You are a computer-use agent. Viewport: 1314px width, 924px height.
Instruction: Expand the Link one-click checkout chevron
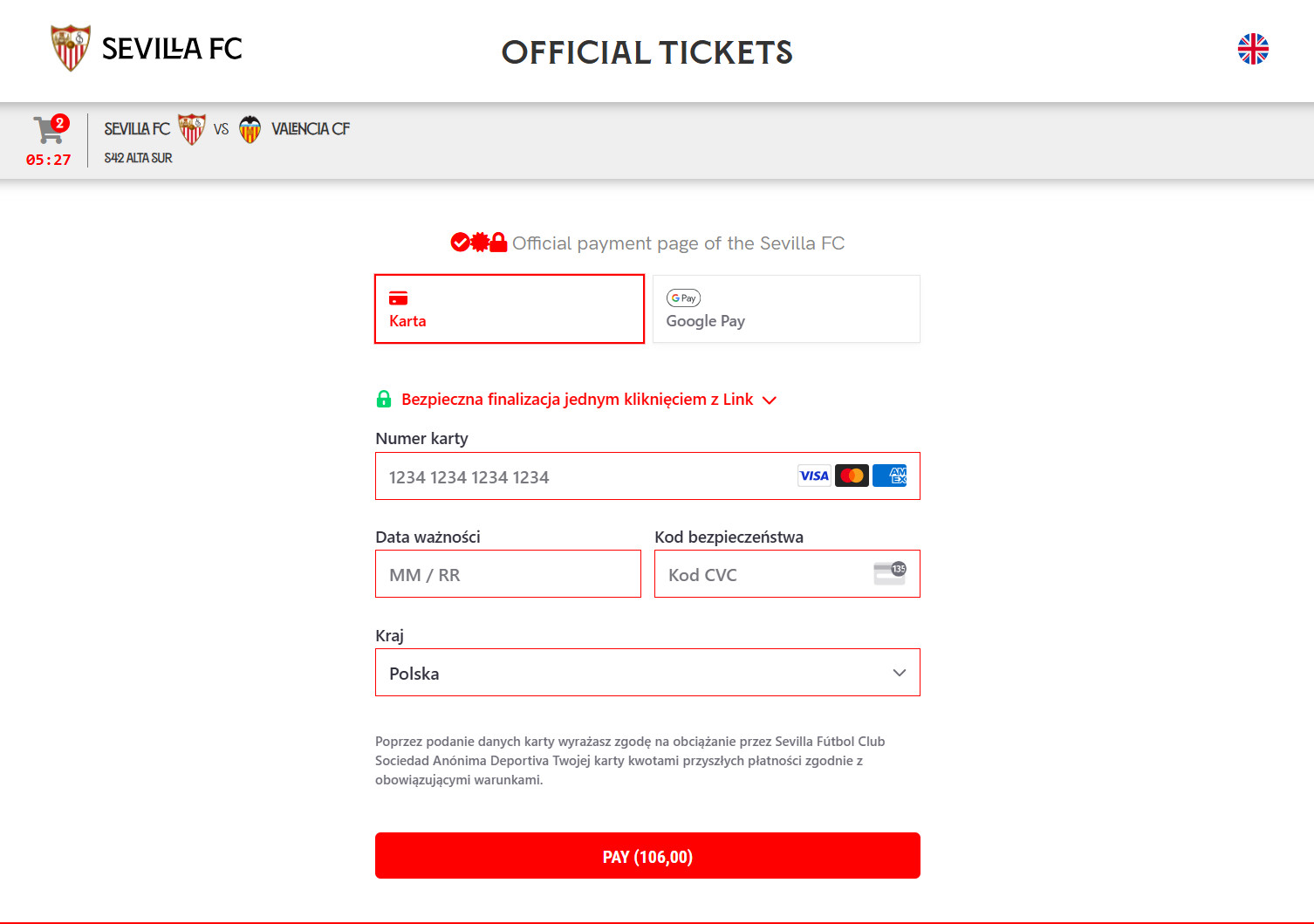(770, 400)
